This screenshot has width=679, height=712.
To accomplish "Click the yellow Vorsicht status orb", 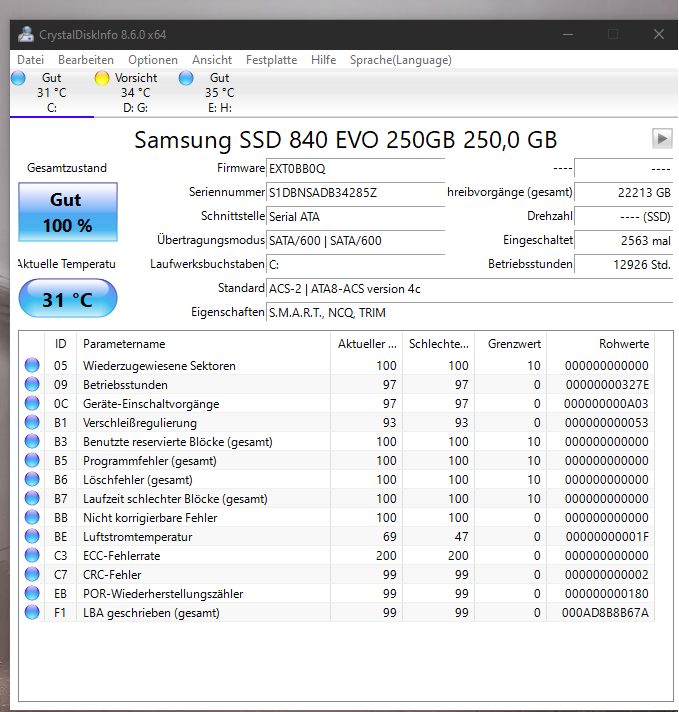I will (102, 78).
